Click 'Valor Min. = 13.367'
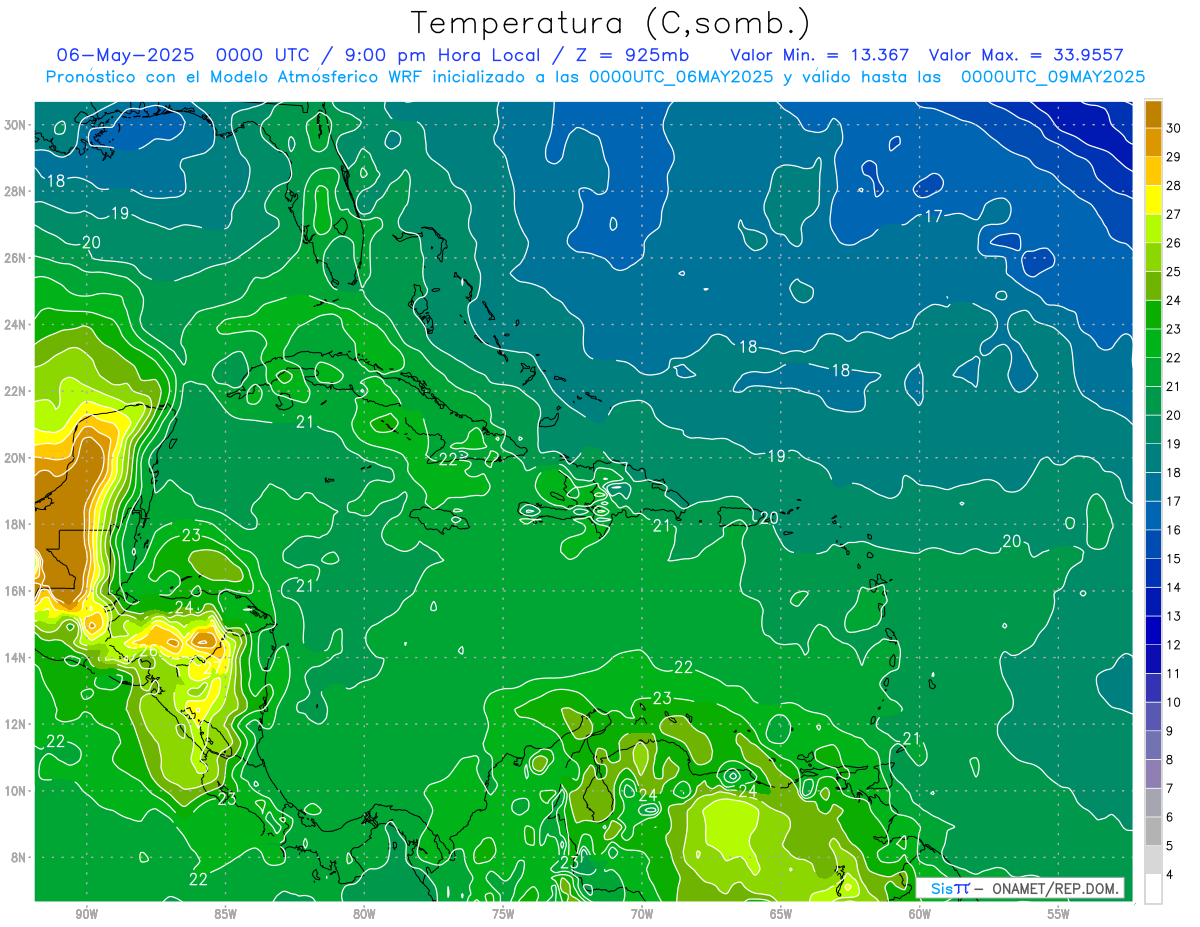 tap(819, 55)
